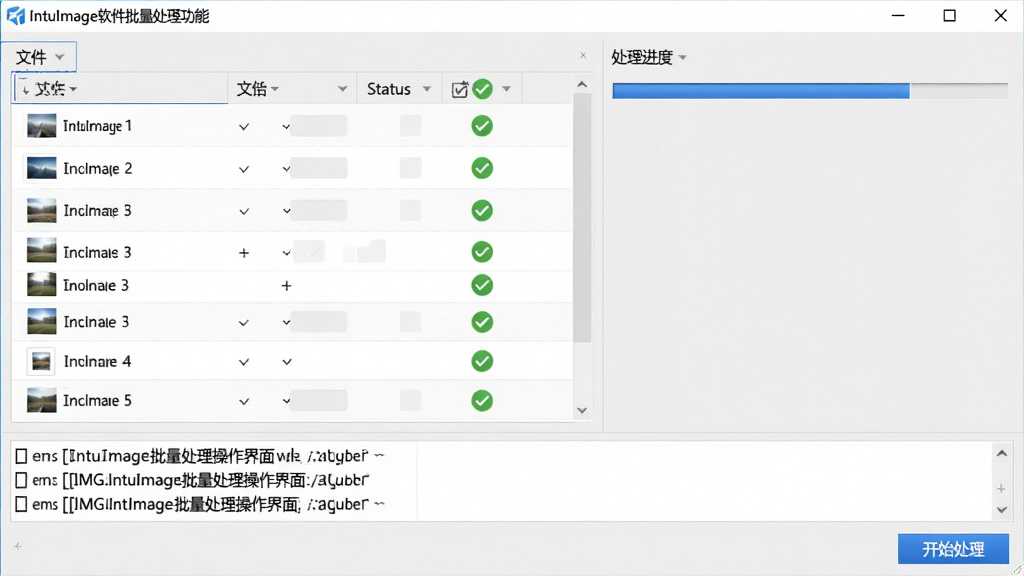Open the framed thumbnail of Inclnare 4
This screenshot has width=1024, height=576.
[41, 361]
